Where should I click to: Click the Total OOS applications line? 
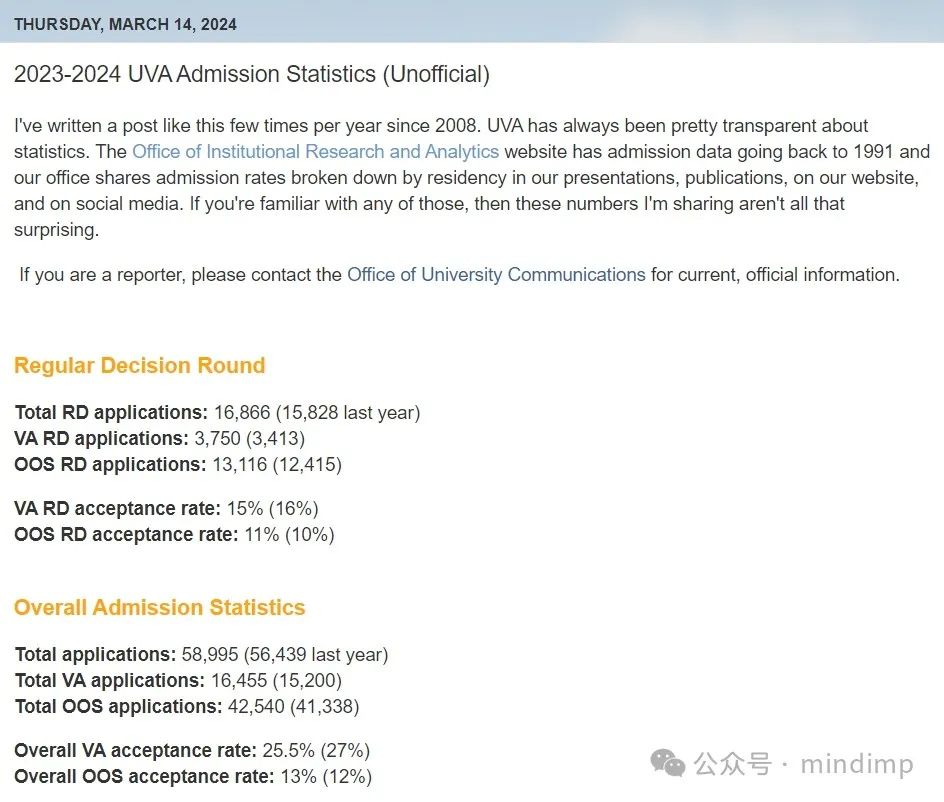[x=187, y=706]
